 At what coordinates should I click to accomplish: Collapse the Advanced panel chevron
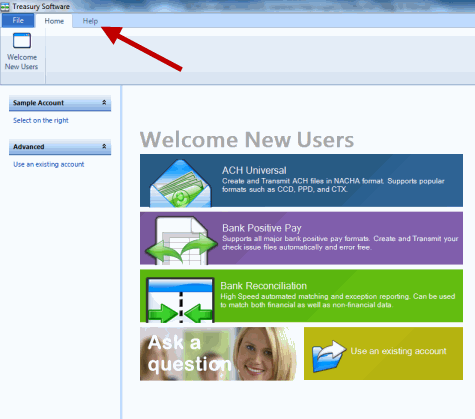pos(104,146)
